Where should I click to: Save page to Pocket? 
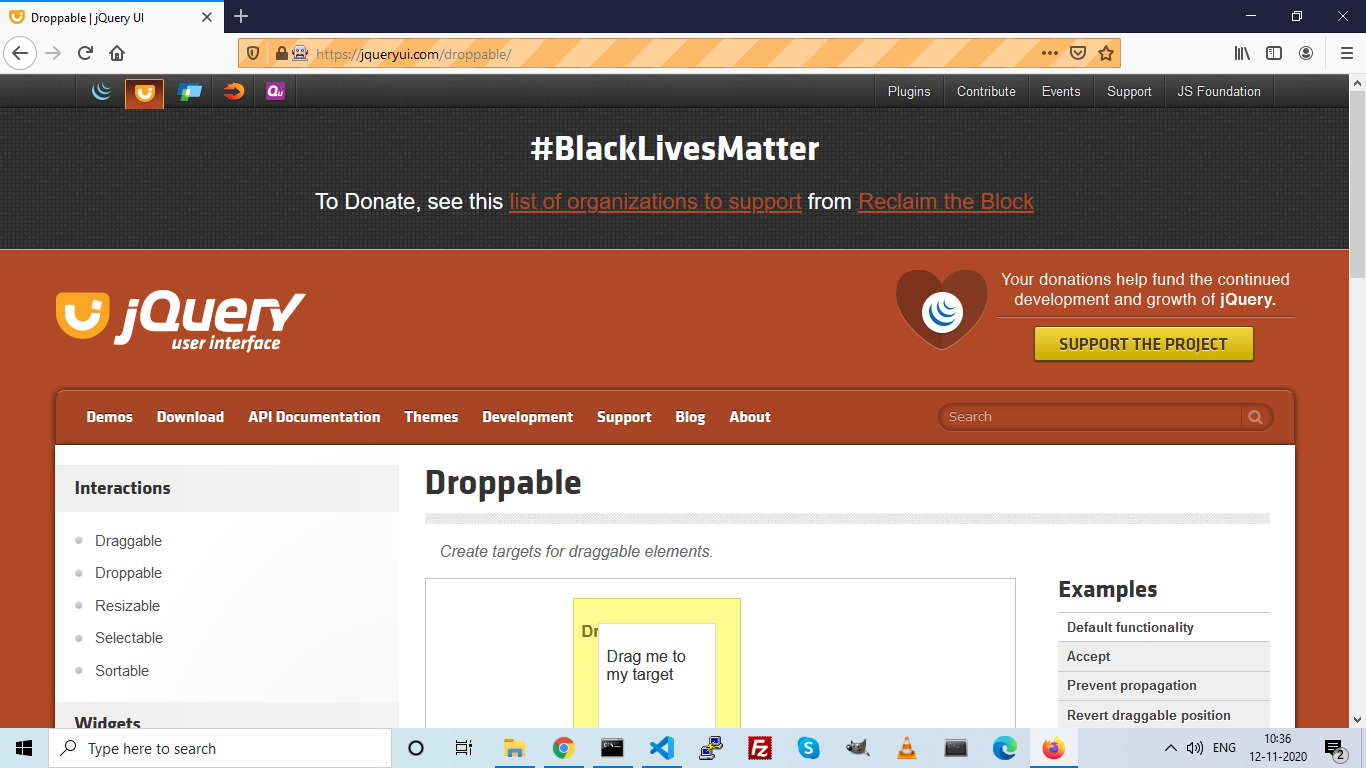(x=1078, y=53)
